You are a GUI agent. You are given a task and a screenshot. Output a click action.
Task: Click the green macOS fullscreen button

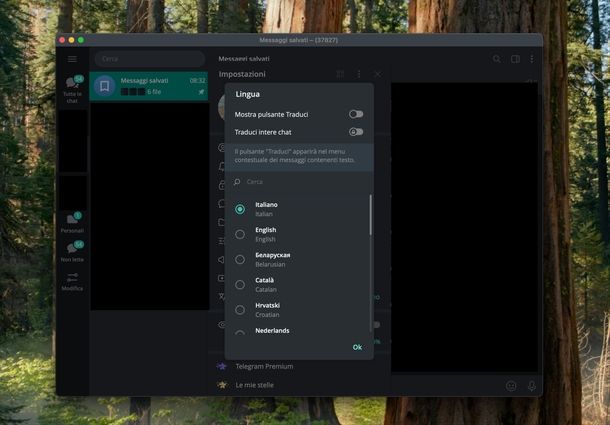pos(81,40)
